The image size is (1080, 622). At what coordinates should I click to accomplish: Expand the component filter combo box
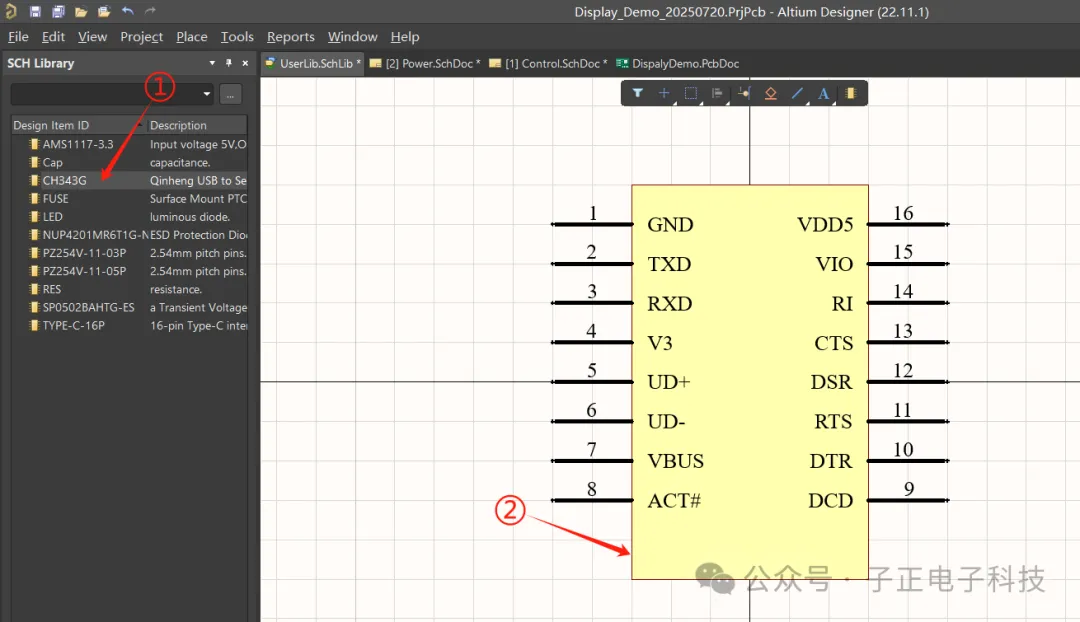[x=207, y=94]
